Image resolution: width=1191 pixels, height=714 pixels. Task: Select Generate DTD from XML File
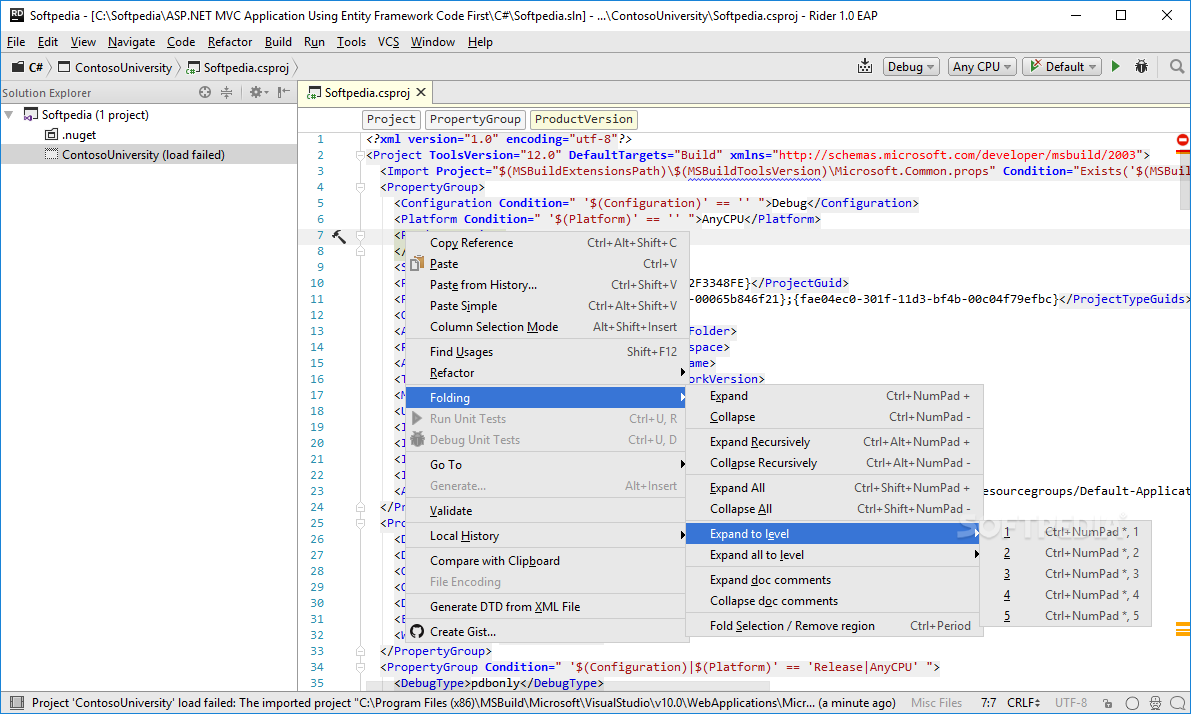coord(504,607)
